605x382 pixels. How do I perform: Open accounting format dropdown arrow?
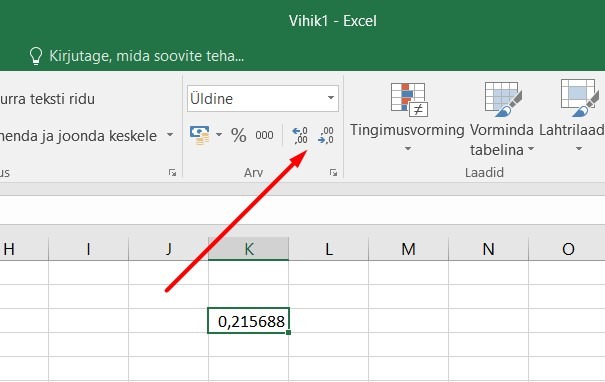click(x=219, y=135)
